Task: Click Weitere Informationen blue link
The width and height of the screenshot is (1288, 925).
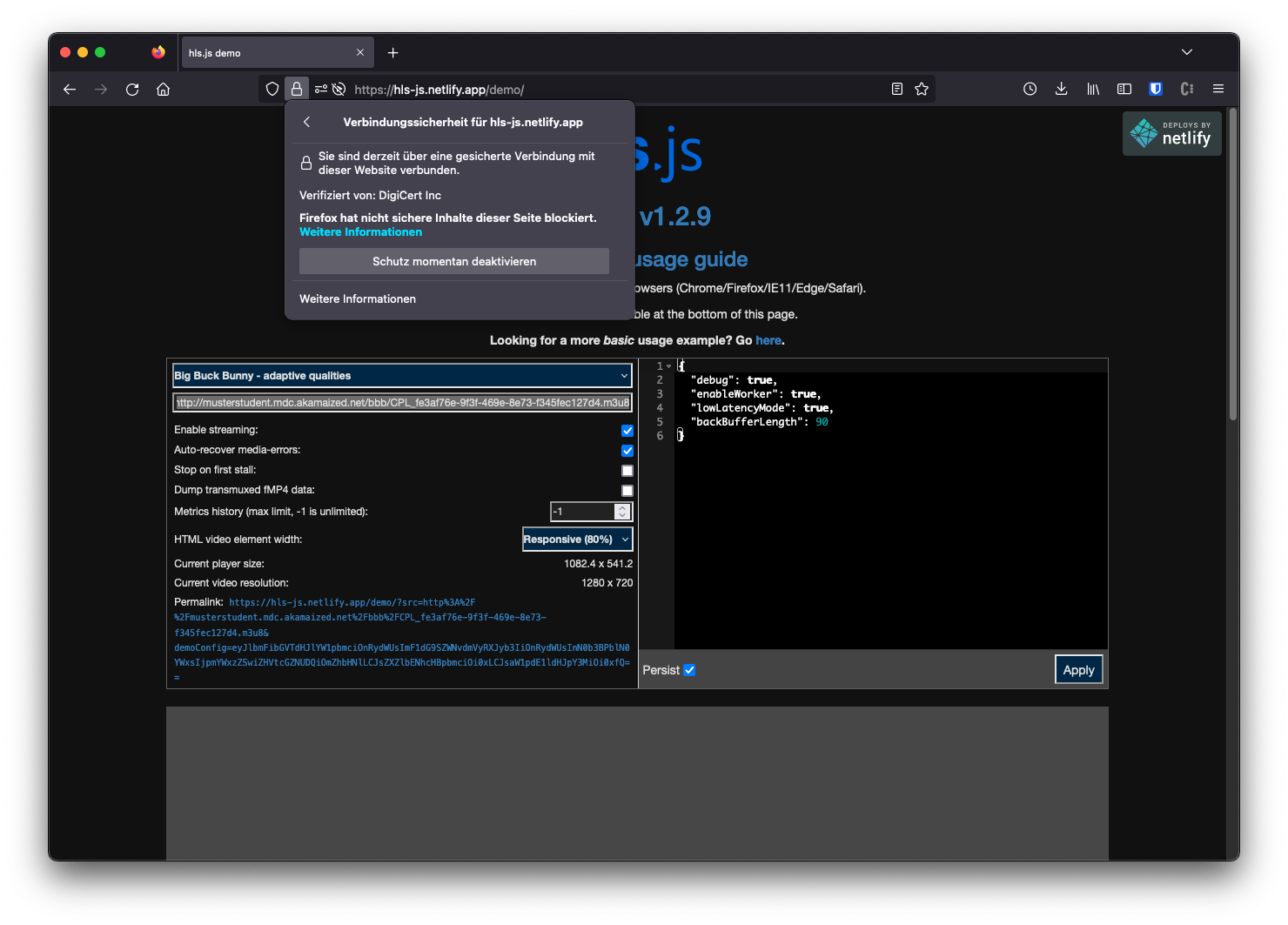Action: click(360, 232)
